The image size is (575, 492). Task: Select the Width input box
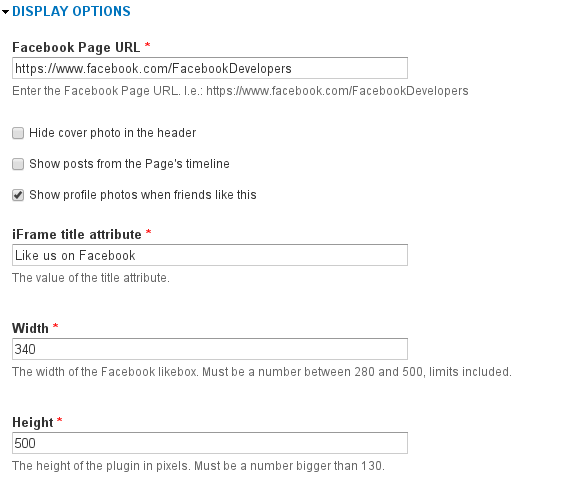coord(210,349)
